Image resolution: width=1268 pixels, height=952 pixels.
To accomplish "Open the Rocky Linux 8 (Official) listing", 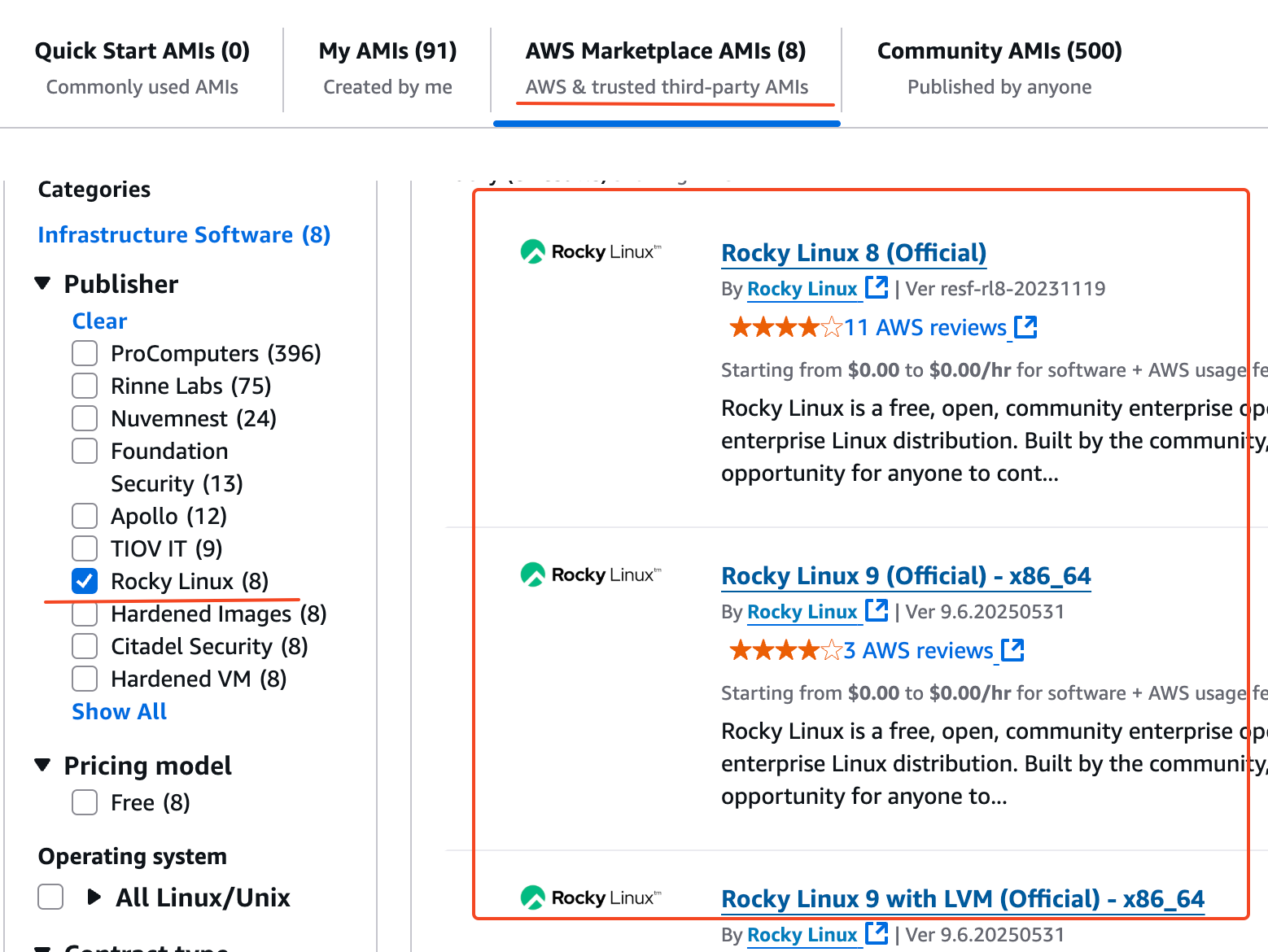I will tap(853, 253).
